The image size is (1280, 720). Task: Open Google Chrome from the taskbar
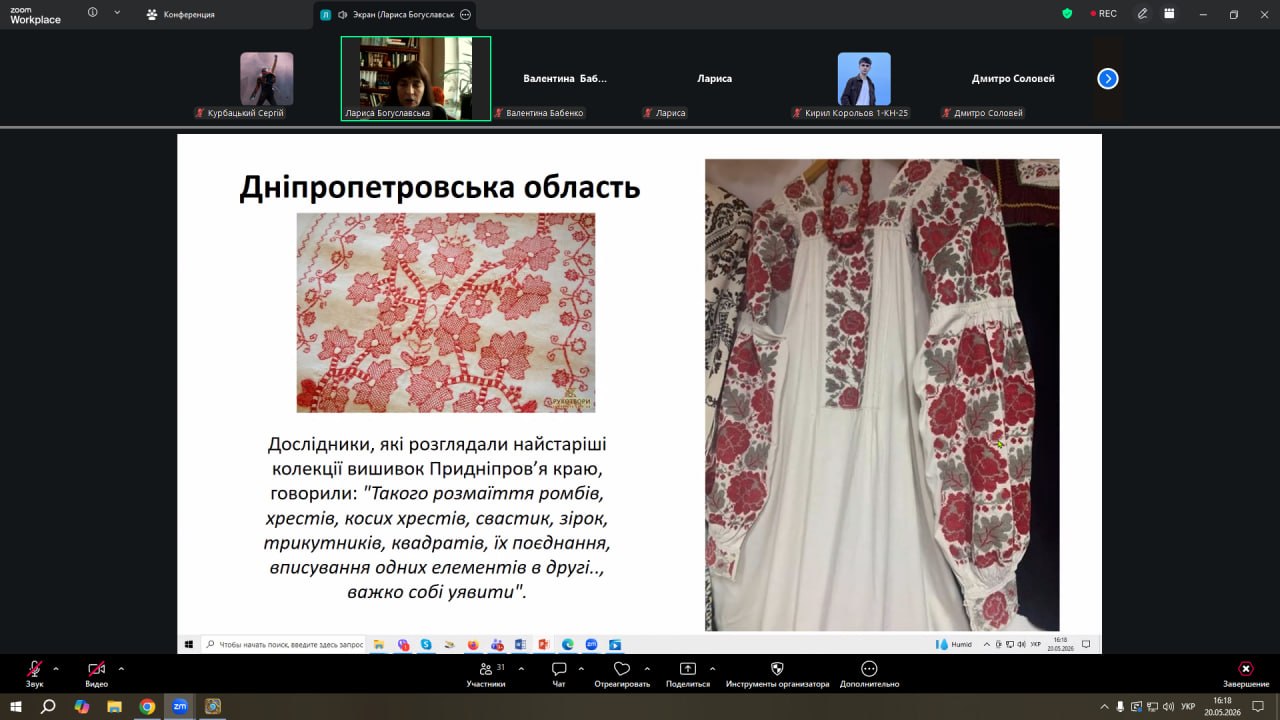pyautogui.click(x=147, y=706)
